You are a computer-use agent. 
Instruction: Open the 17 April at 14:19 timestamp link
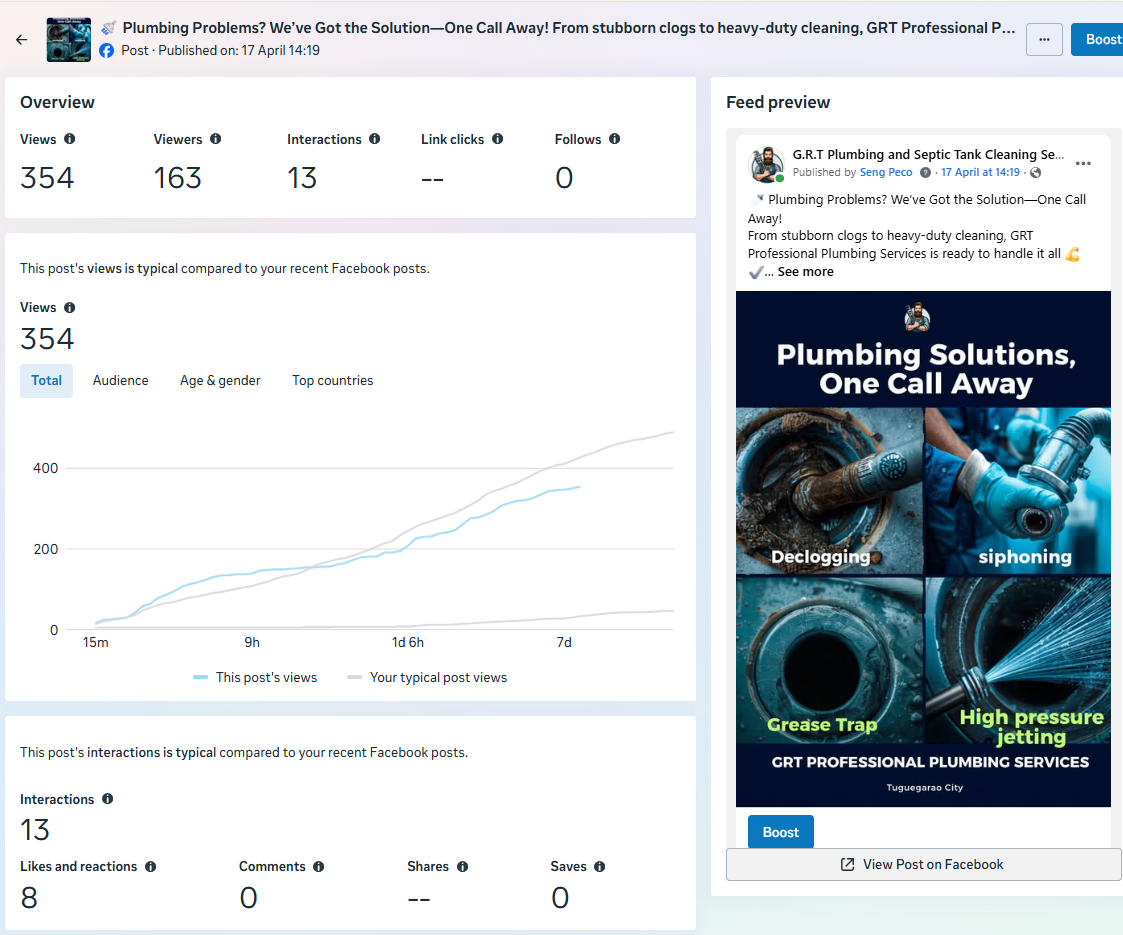pyautogui.click(x=980, y=173)
